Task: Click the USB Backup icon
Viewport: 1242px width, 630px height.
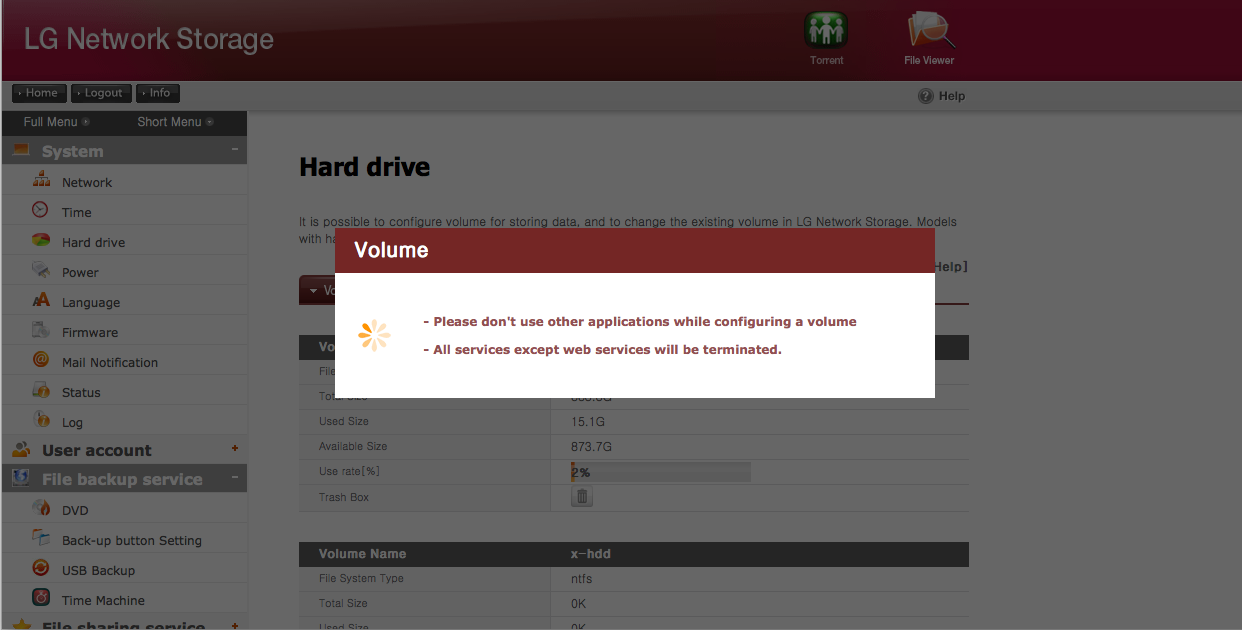Action: [41, 569]
